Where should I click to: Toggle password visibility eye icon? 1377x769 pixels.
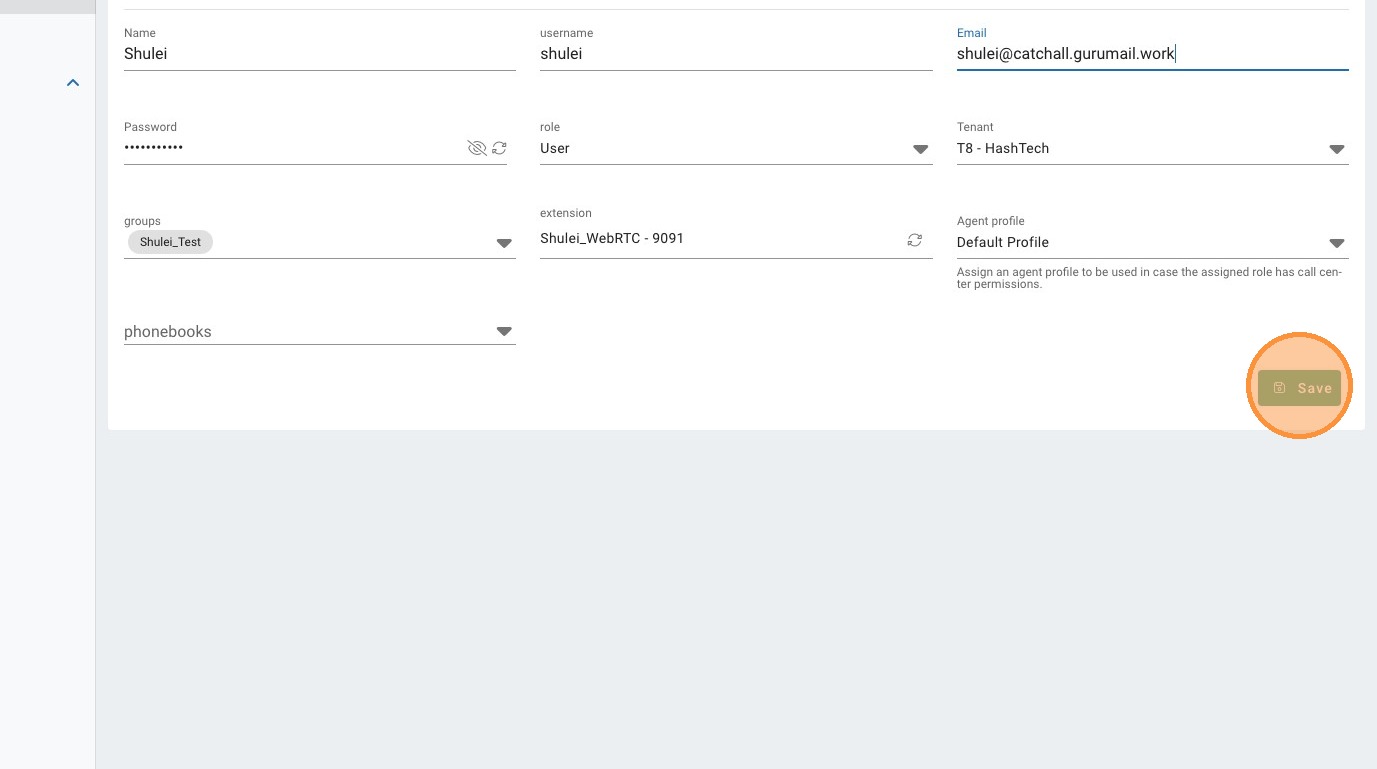click(477, 148)
